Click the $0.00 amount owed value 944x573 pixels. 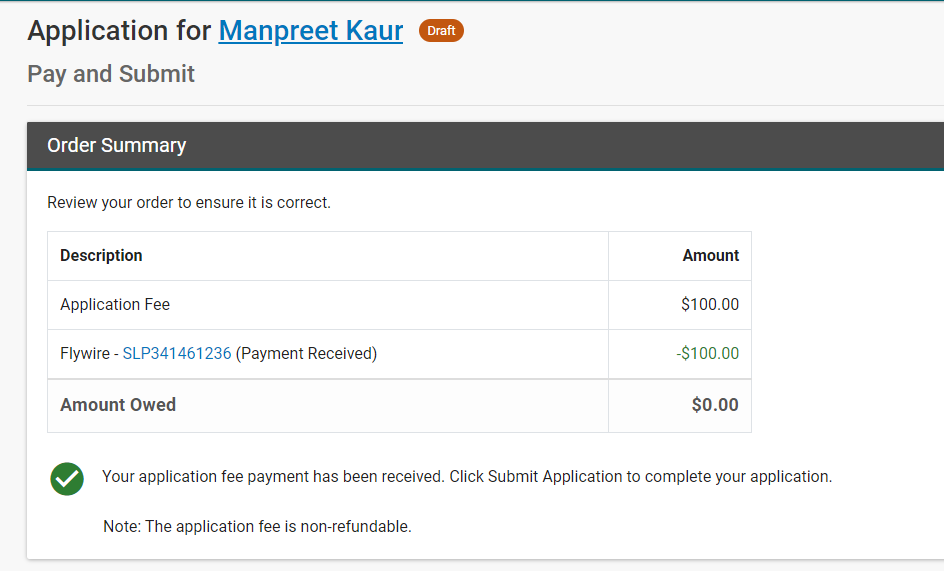point(715,405)
